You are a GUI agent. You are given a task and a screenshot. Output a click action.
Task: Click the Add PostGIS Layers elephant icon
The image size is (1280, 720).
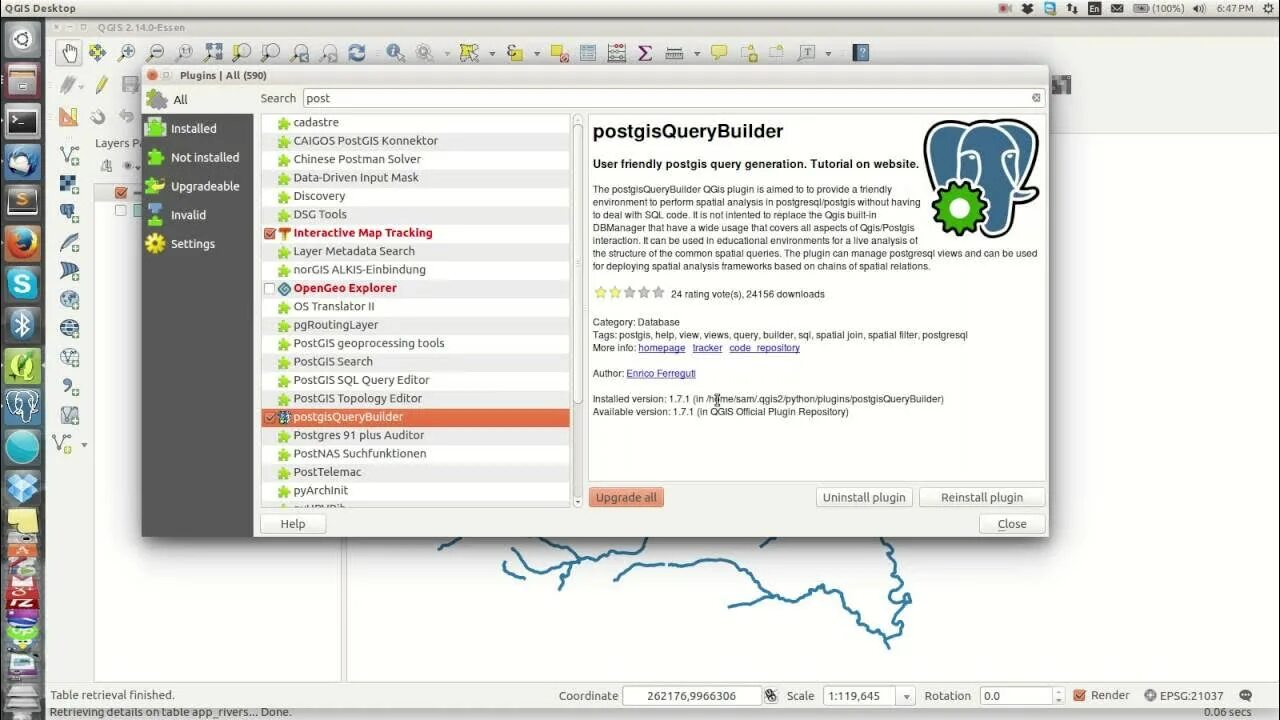(x=69, y=213)
